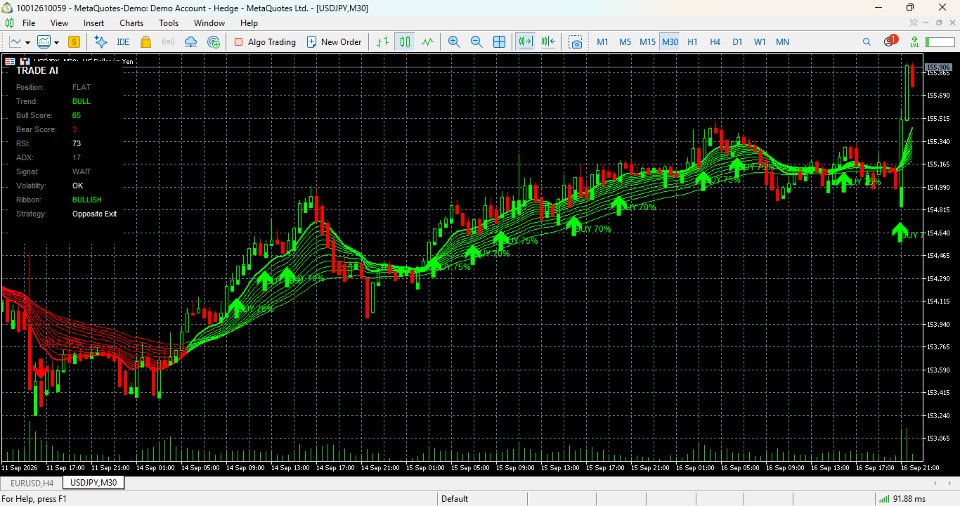Open account notifications with red badge

click(x=890, y=41)
